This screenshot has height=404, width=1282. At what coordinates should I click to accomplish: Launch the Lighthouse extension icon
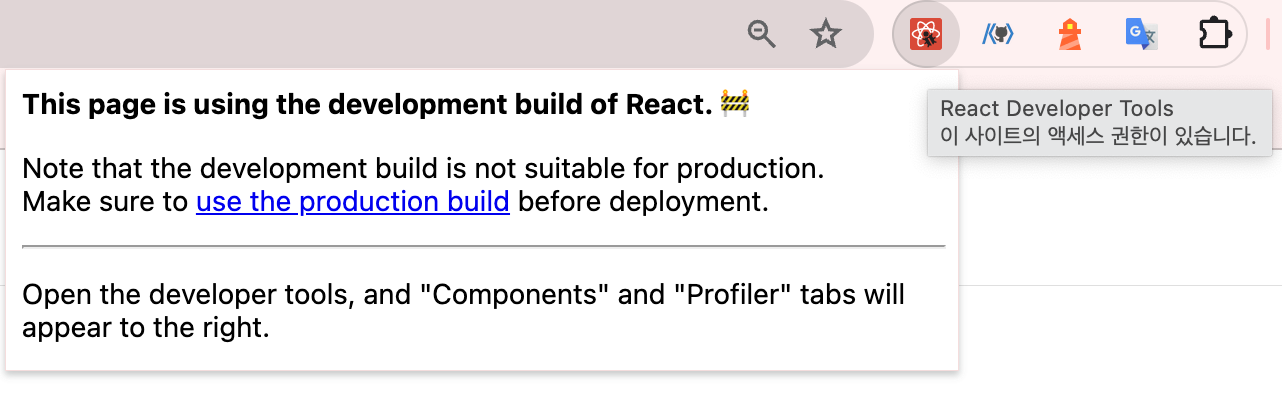[1070, 35]
